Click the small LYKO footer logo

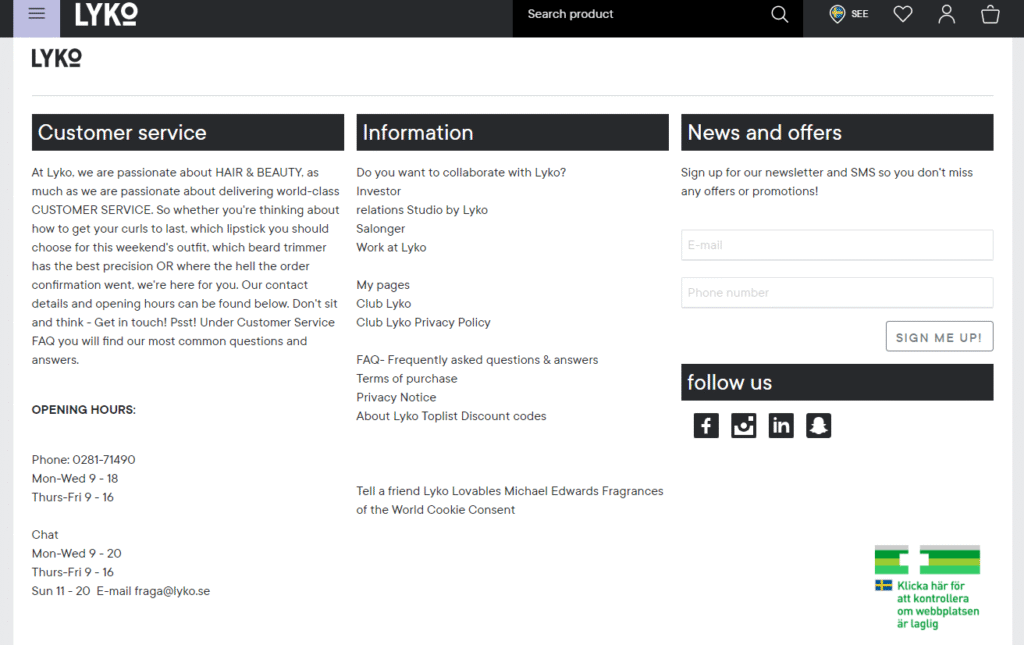[57, 58]
